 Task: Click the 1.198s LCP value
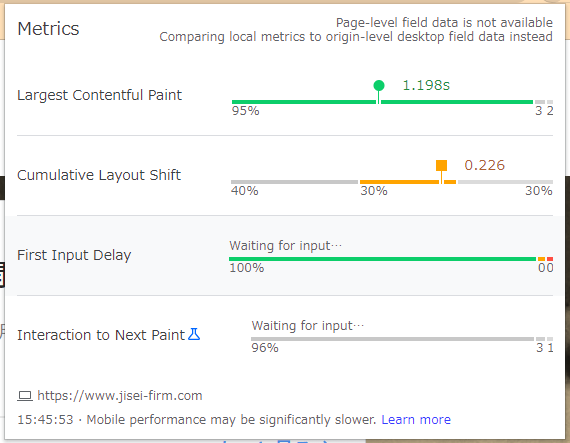(x=426, y=85)
